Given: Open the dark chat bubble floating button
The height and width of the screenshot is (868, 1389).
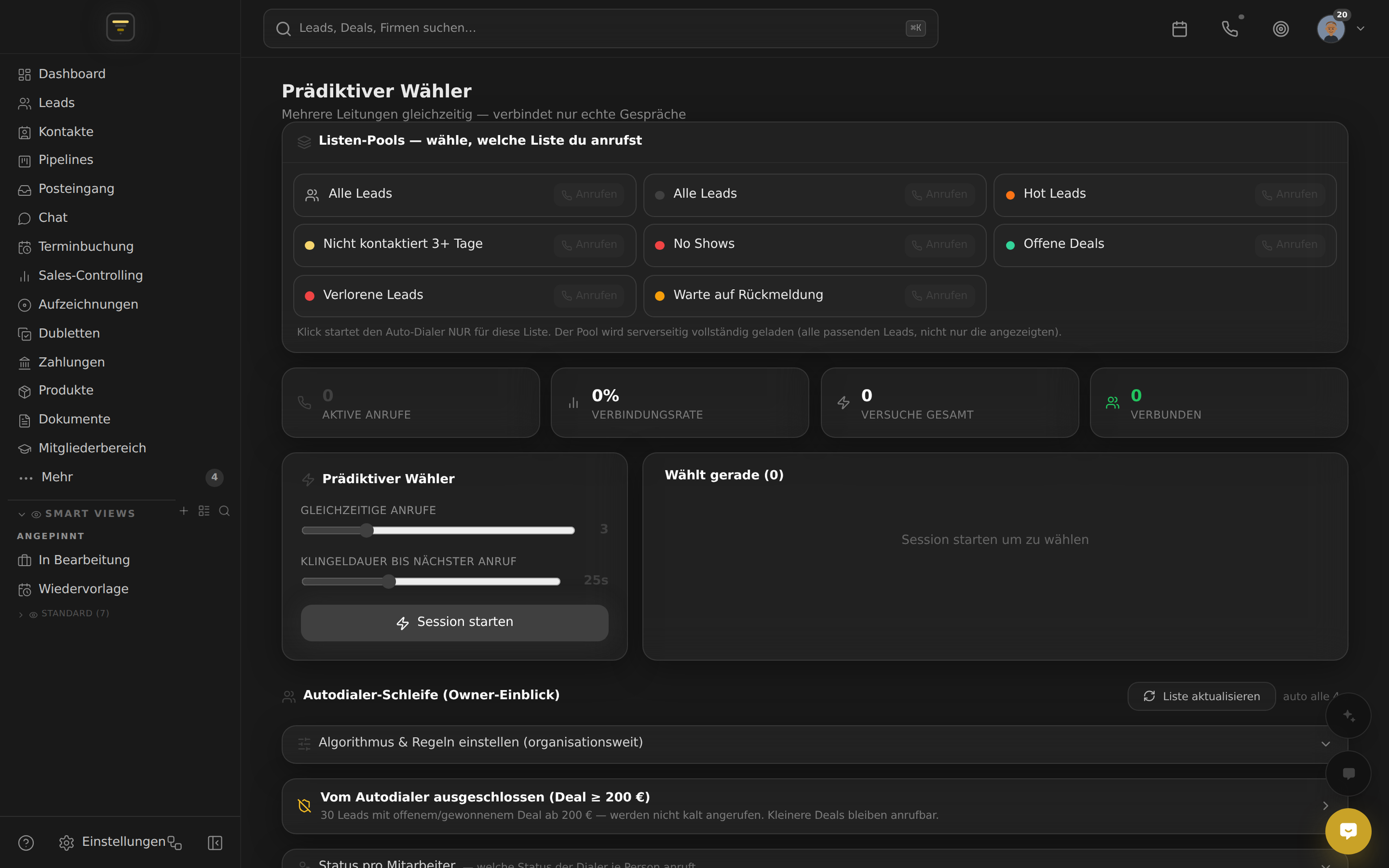Looking at the screenshot, I should tap(1348, 773).
